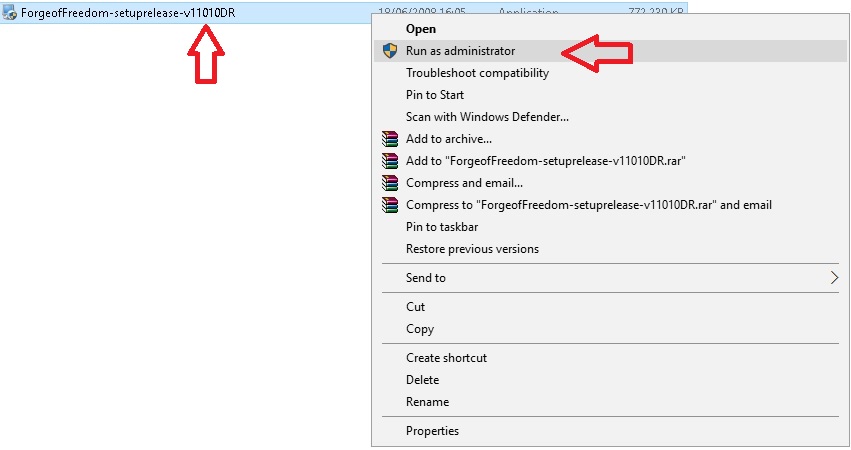
Task: Click Delete in the context menu
Action: click(x=423, y=380)
